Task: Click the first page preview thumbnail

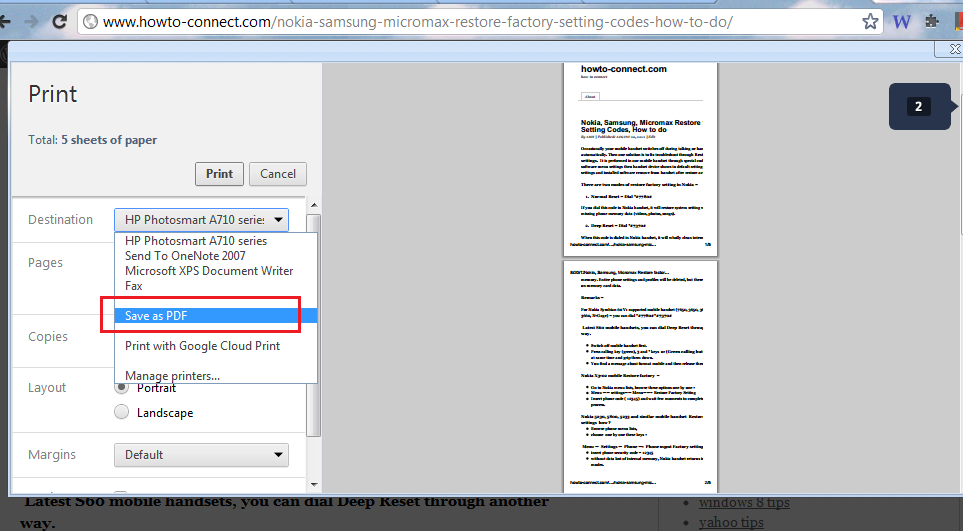Action: 640,160
